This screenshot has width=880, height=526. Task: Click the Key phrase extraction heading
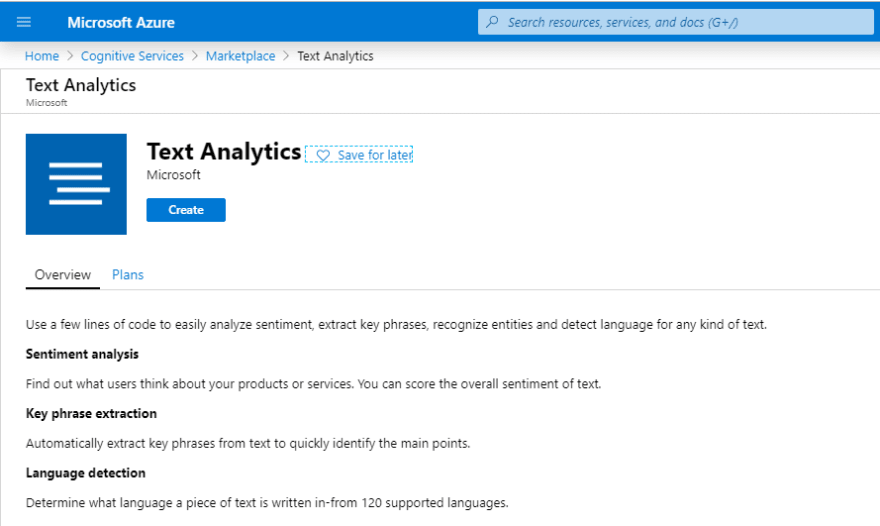tap(91, 414)
